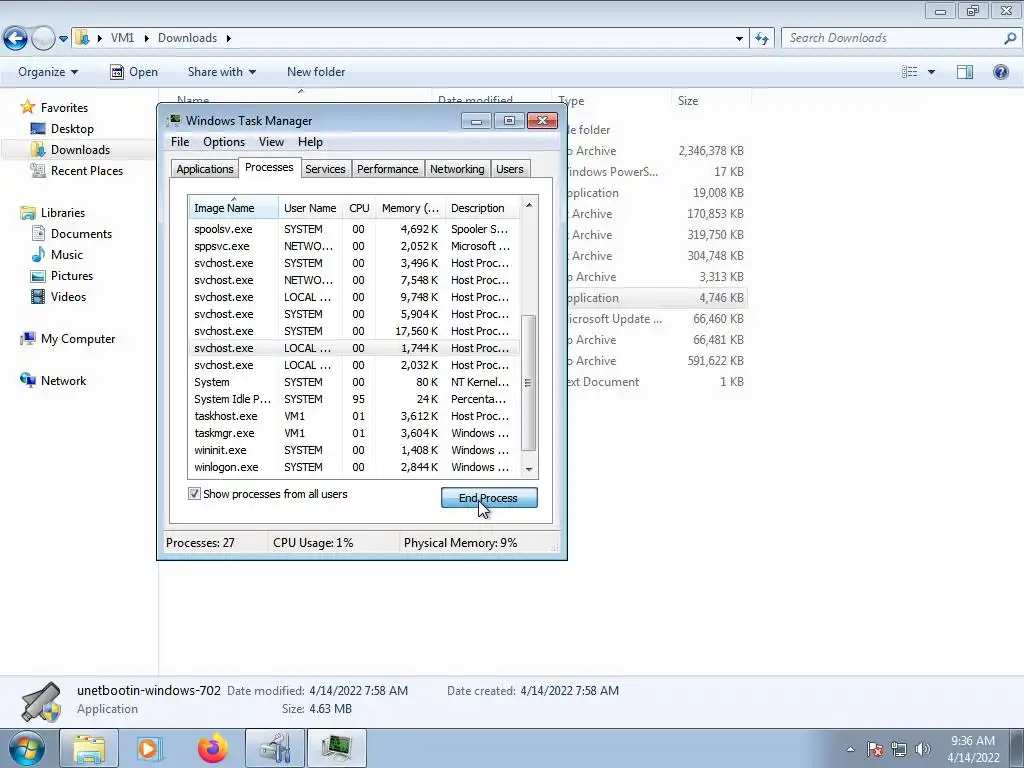This screenshot has width=1024, height=768.
Task: Open Task Manager Options menu
Action: tap(223, 142)
